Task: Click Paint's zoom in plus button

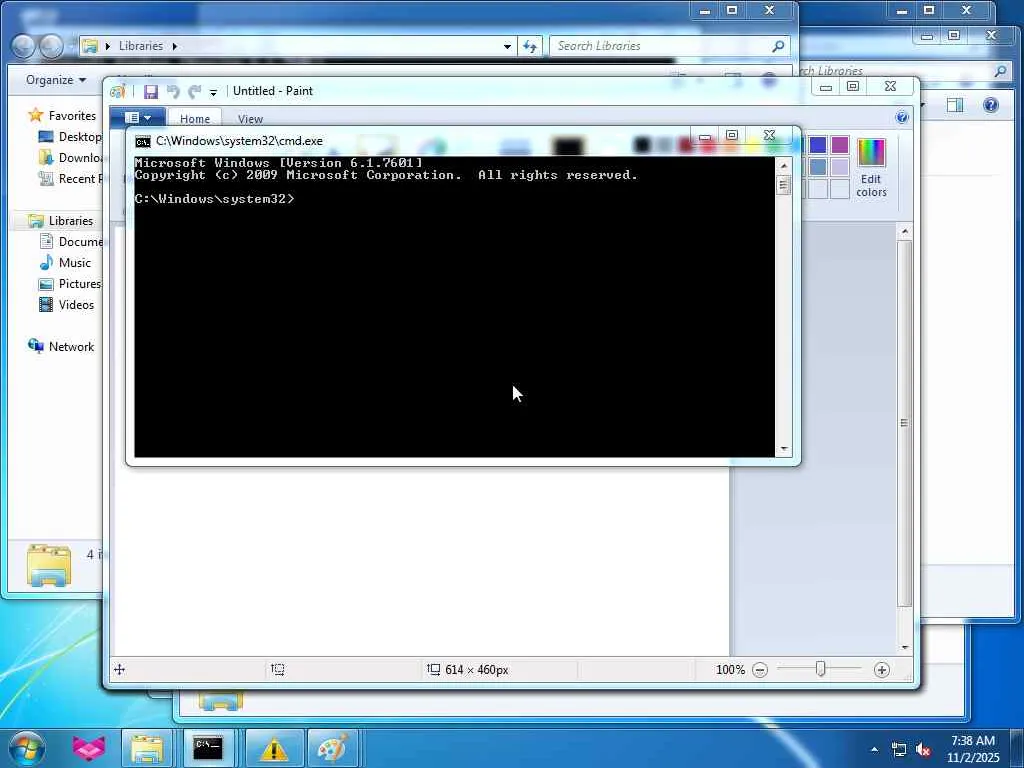Action: tap(882, 670)
